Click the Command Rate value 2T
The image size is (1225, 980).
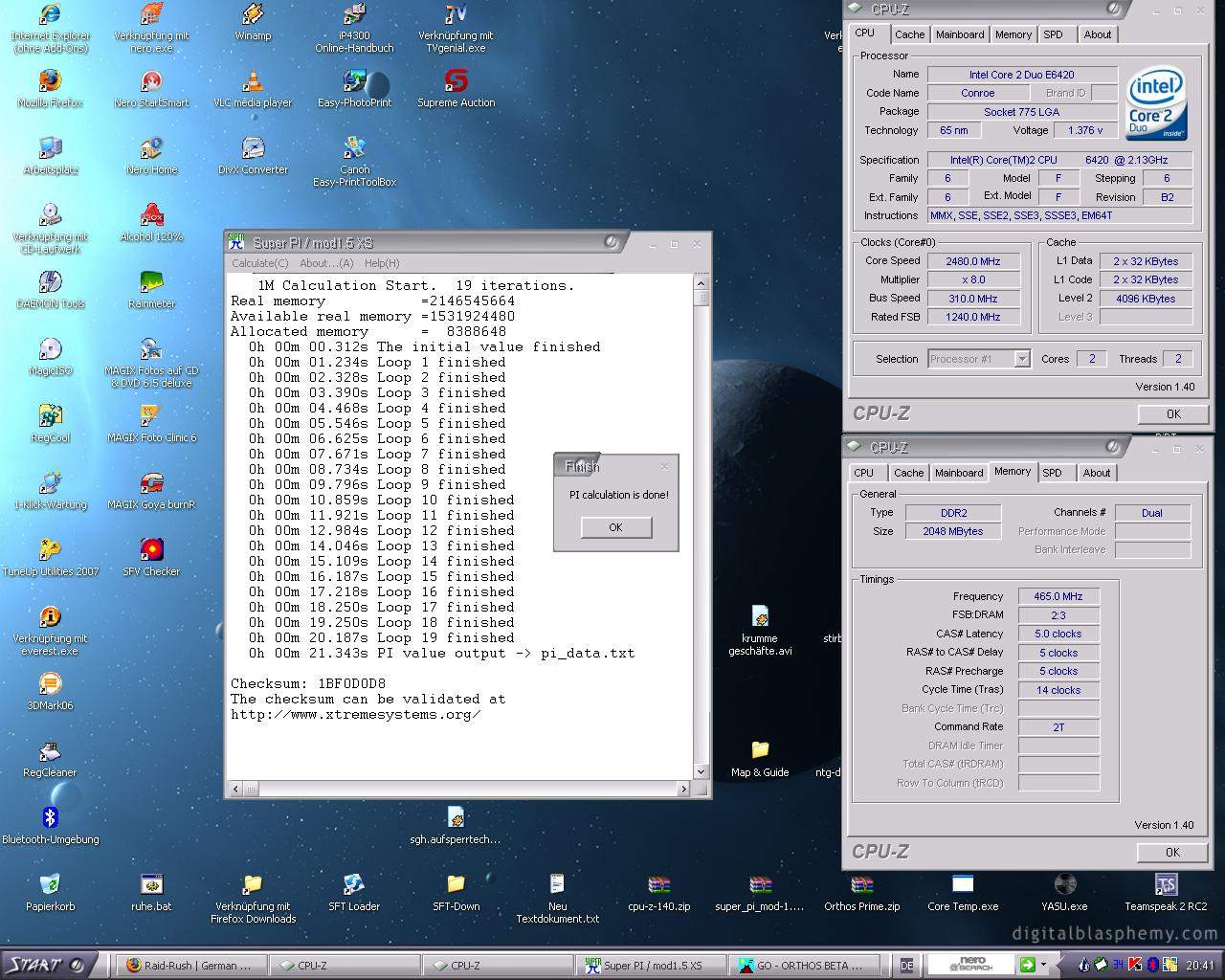point(1058,727)
